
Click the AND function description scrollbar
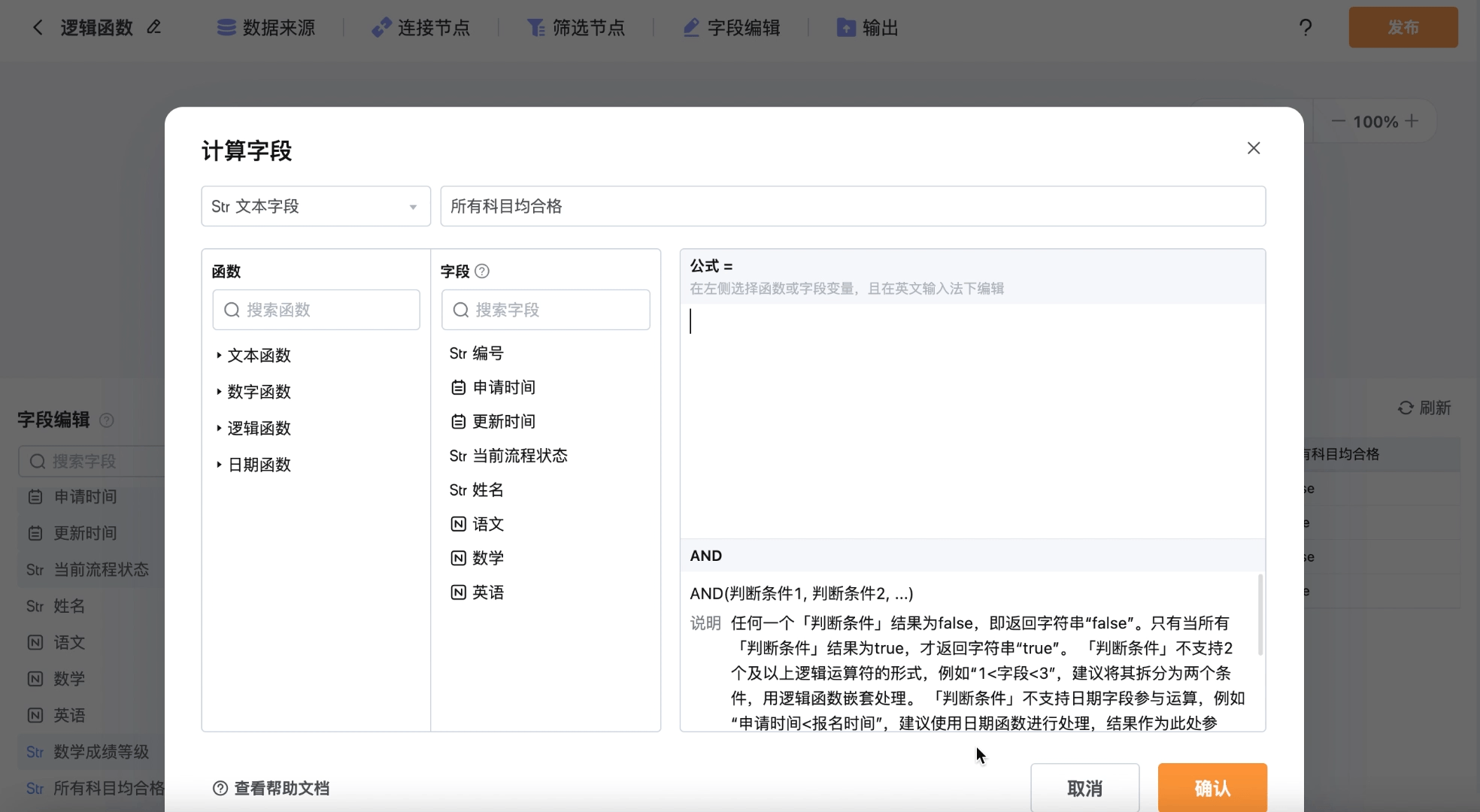(x=1260, y=614)
